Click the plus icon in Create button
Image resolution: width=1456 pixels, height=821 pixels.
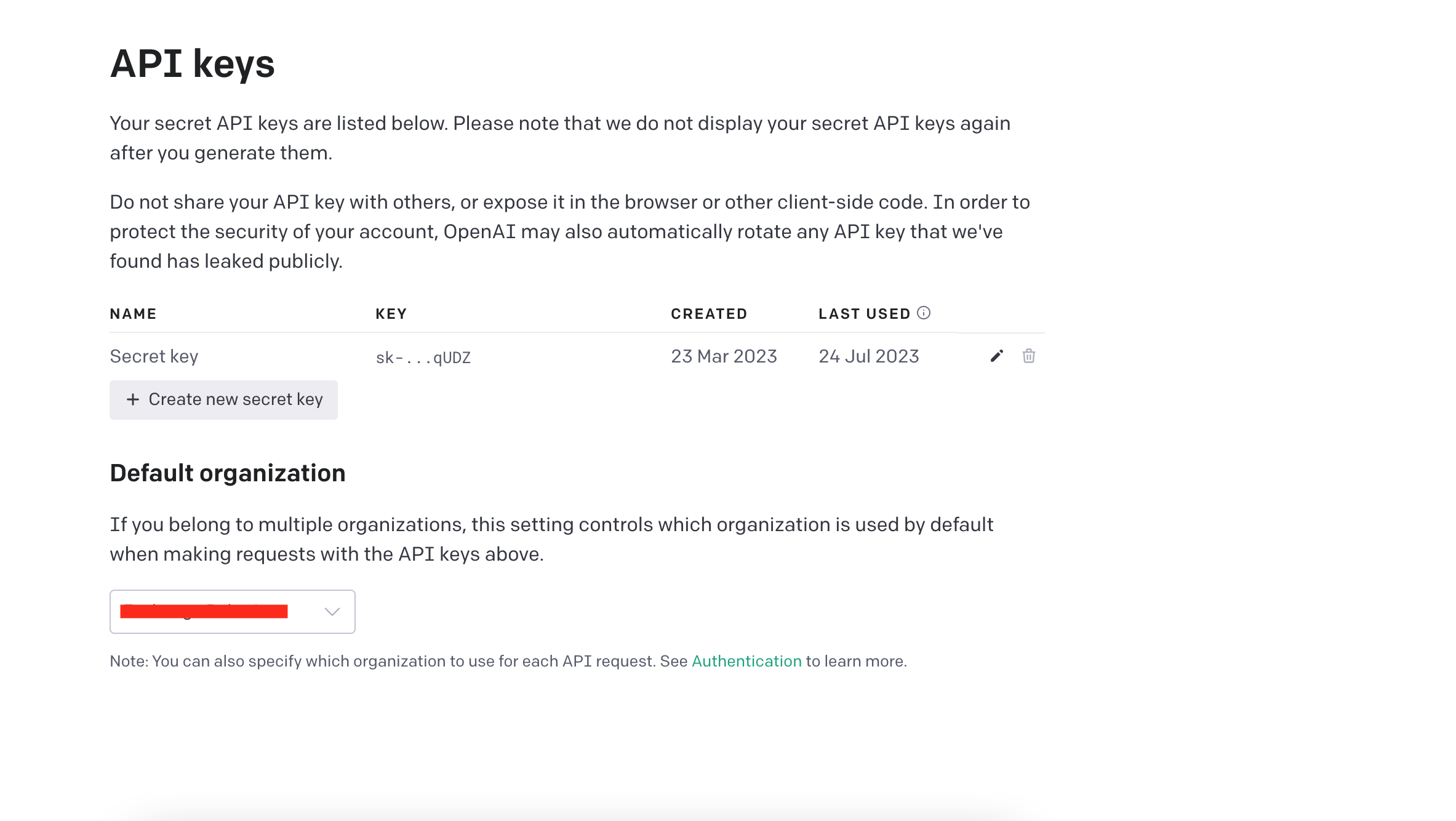coord(133,399)
